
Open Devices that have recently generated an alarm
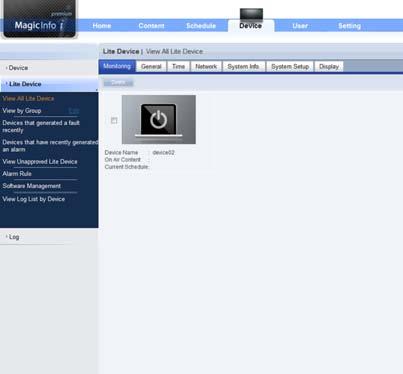pos(50,146)
